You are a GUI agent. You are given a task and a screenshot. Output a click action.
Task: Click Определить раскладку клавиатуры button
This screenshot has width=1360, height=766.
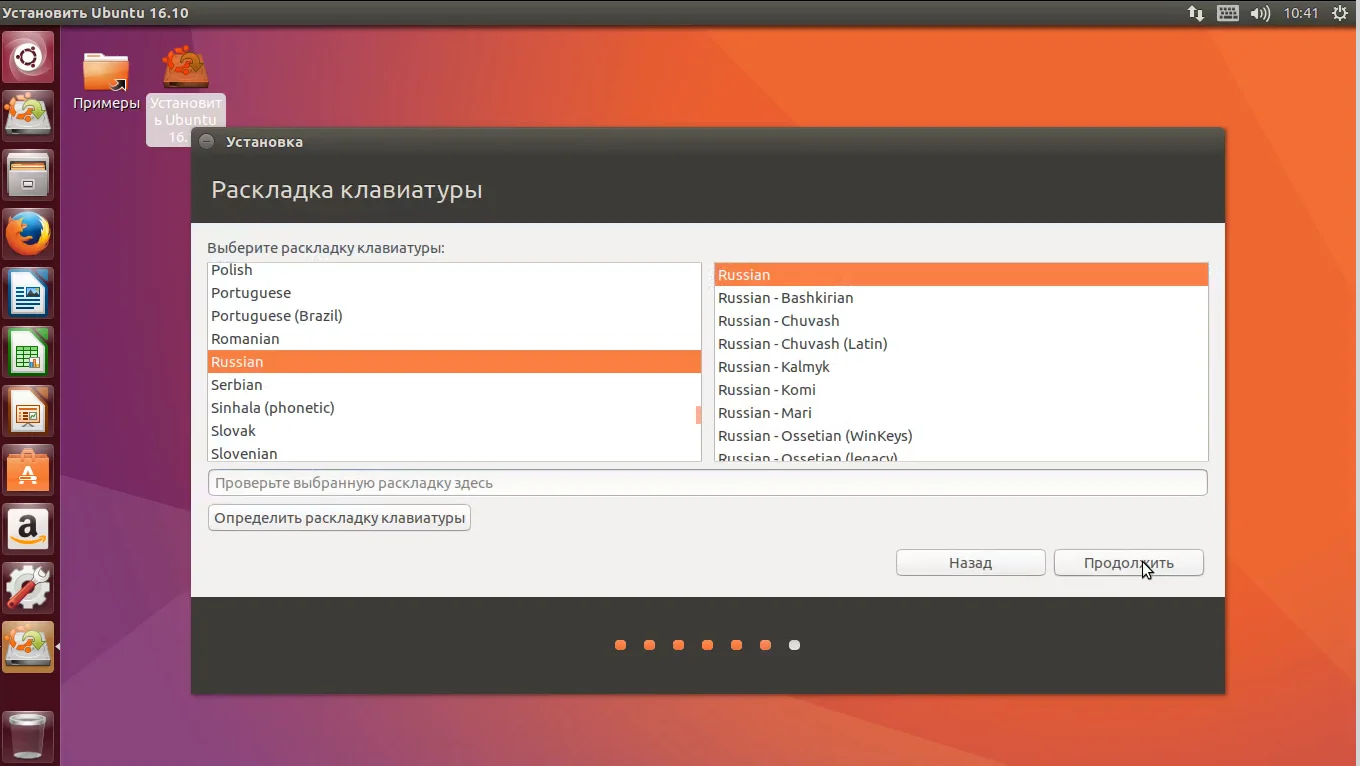pos(340,518)
